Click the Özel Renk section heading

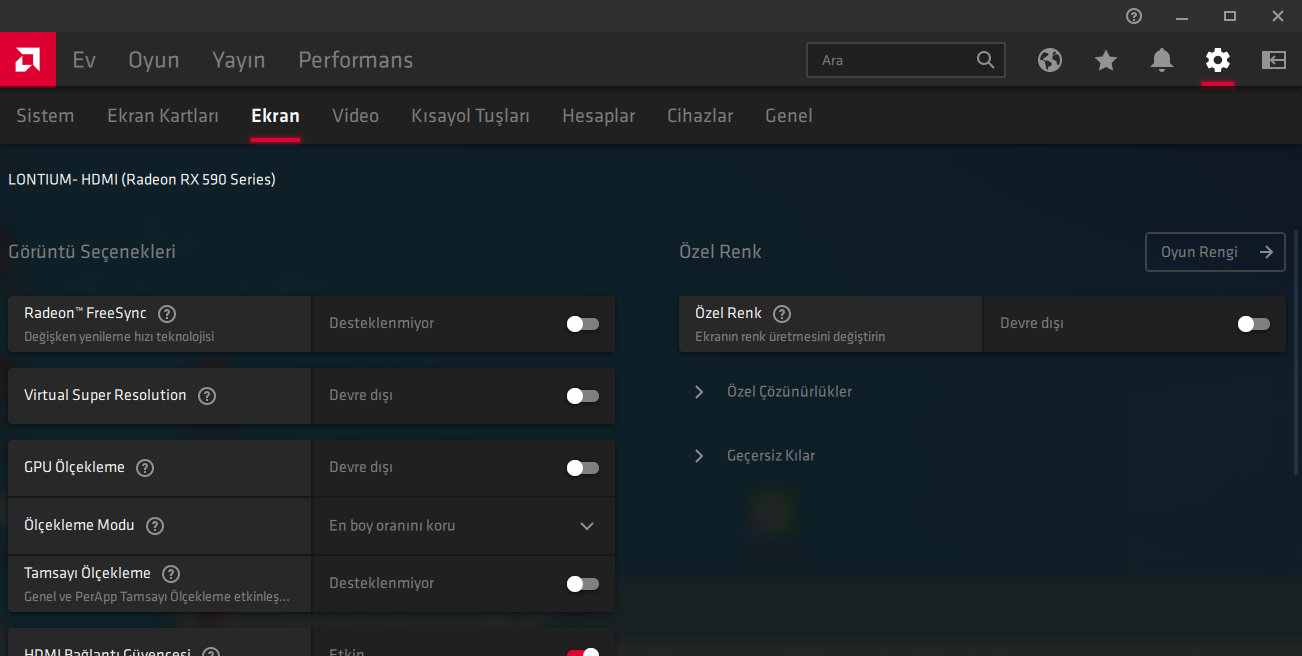[x=720, y=252]
